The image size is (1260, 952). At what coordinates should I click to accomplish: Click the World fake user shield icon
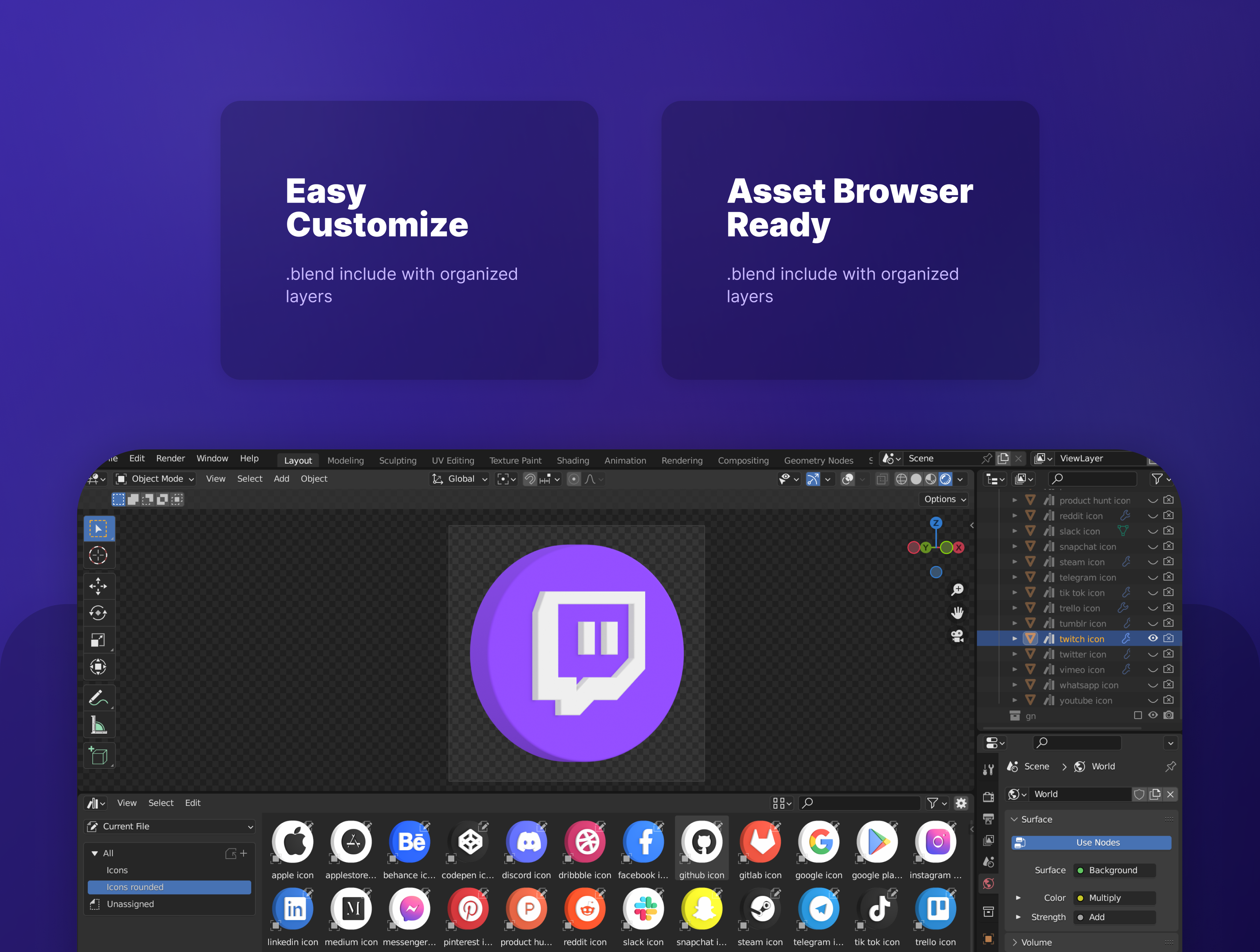(x=1139, y=794)
